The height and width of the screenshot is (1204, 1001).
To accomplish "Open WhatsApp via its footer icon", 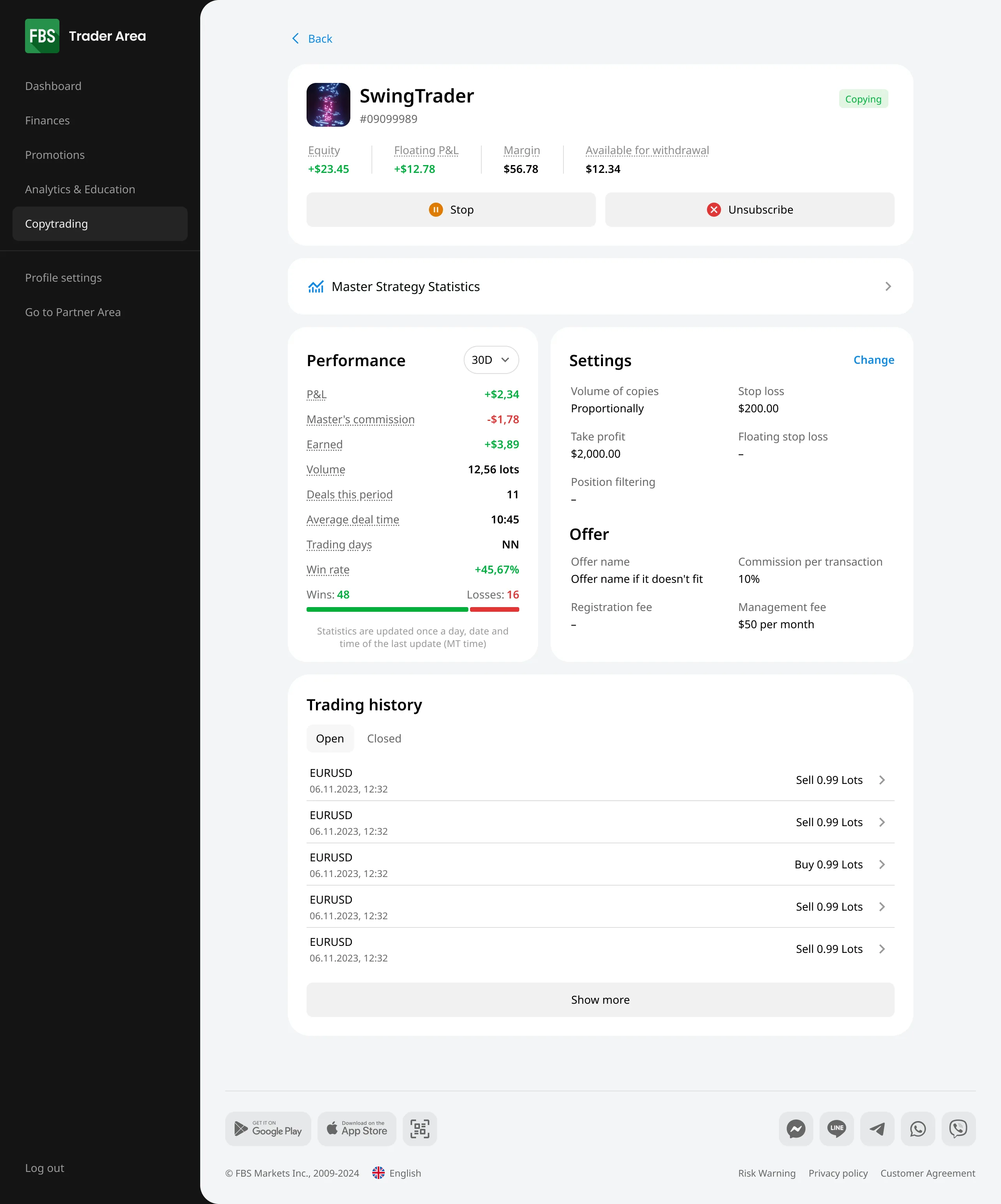I will [x=917, y=1129].
